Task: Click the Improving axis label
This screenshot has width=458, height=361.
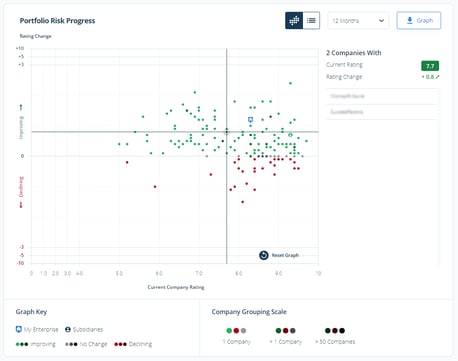Action: [x=21, y=128]
